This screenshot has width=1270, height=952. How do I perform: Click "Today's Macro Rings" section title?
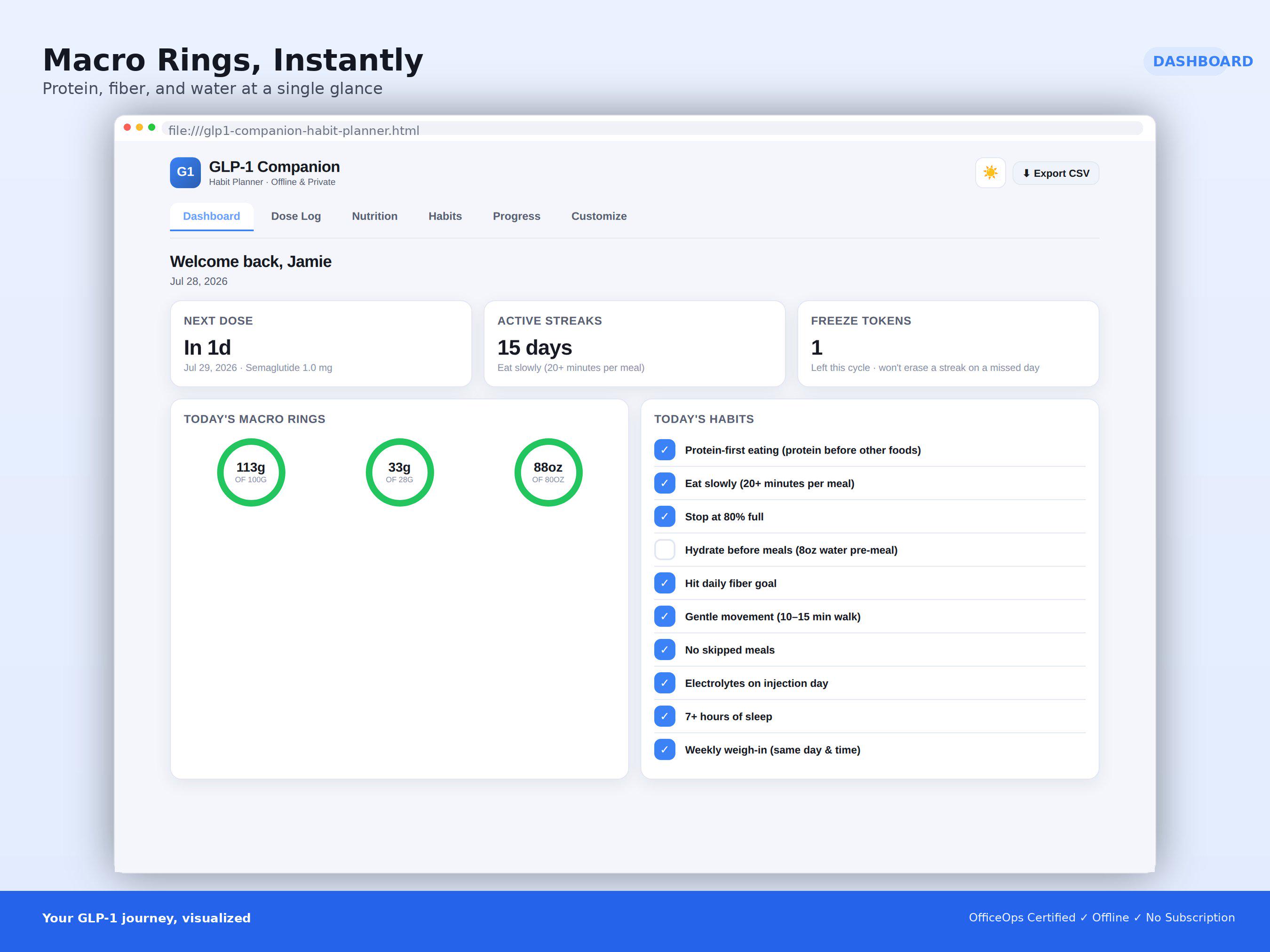tap(254, 419)
